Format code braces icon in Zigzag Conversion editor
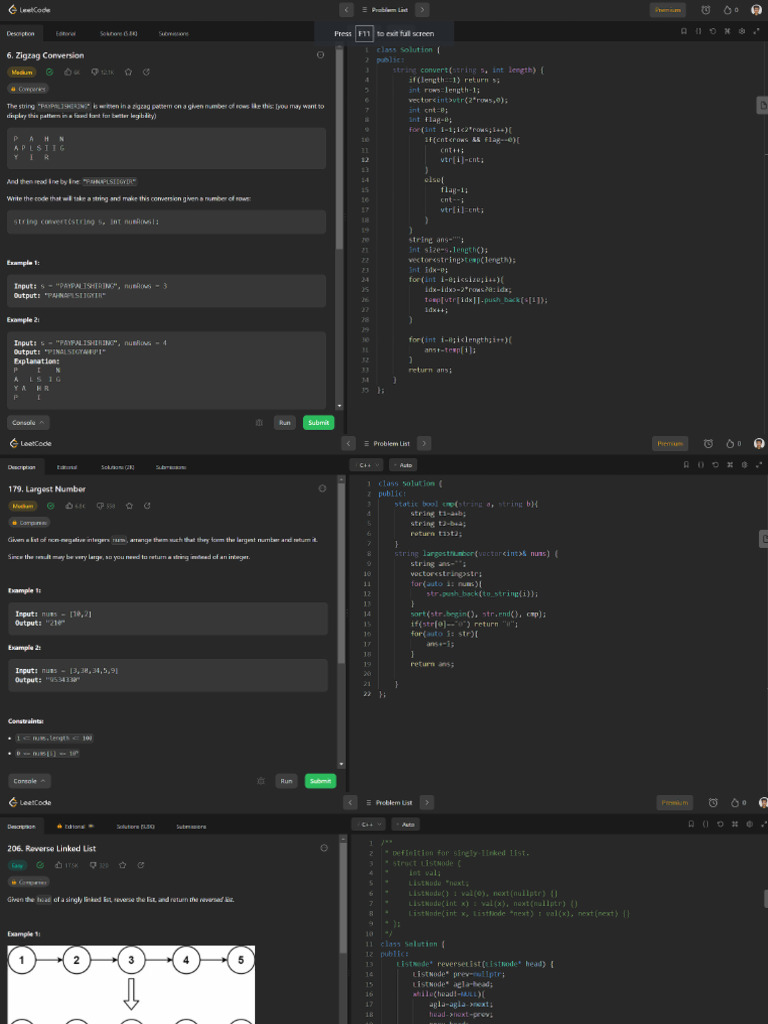The width and height of the screenshot is (768, 1024). [x=698, y=31]
